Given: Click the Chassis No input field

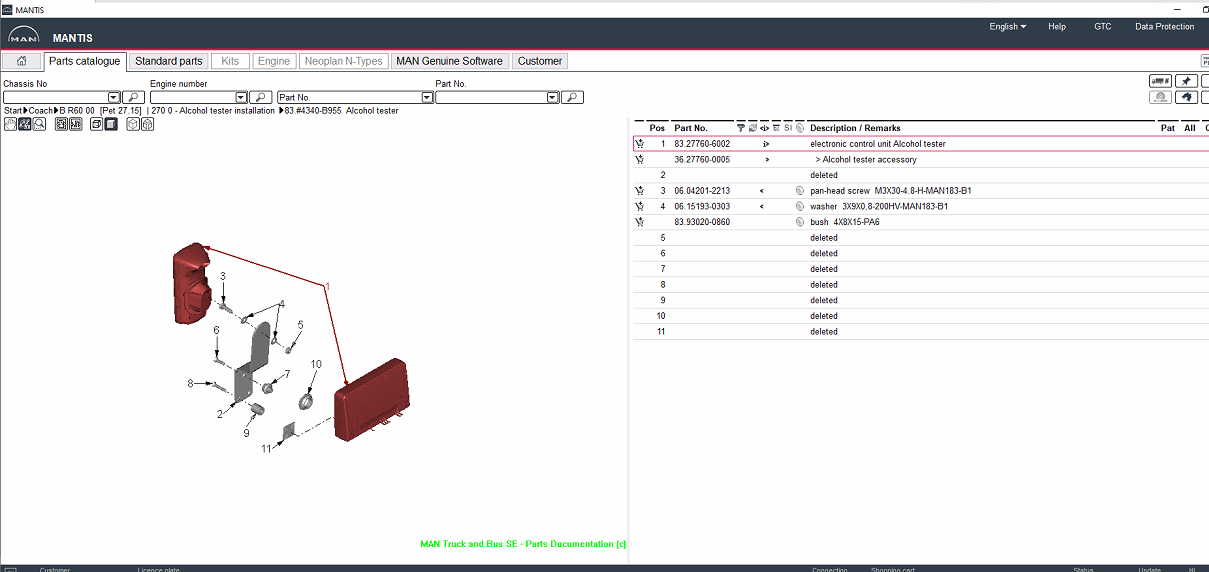Looking at the screenshot, I should pos(57,97).
